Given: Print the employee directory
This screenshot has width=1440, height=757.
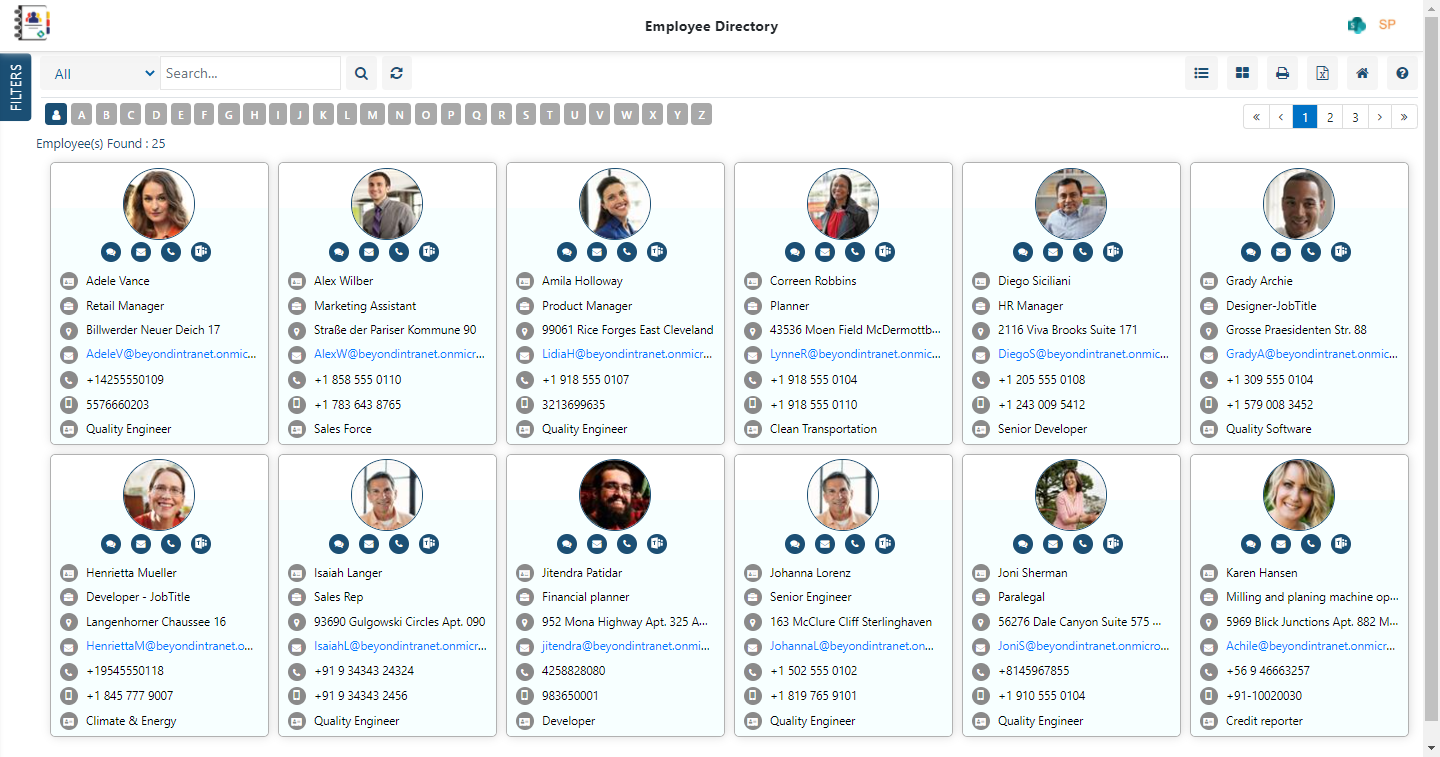Looking at the screenshot, I should 1281,73.
